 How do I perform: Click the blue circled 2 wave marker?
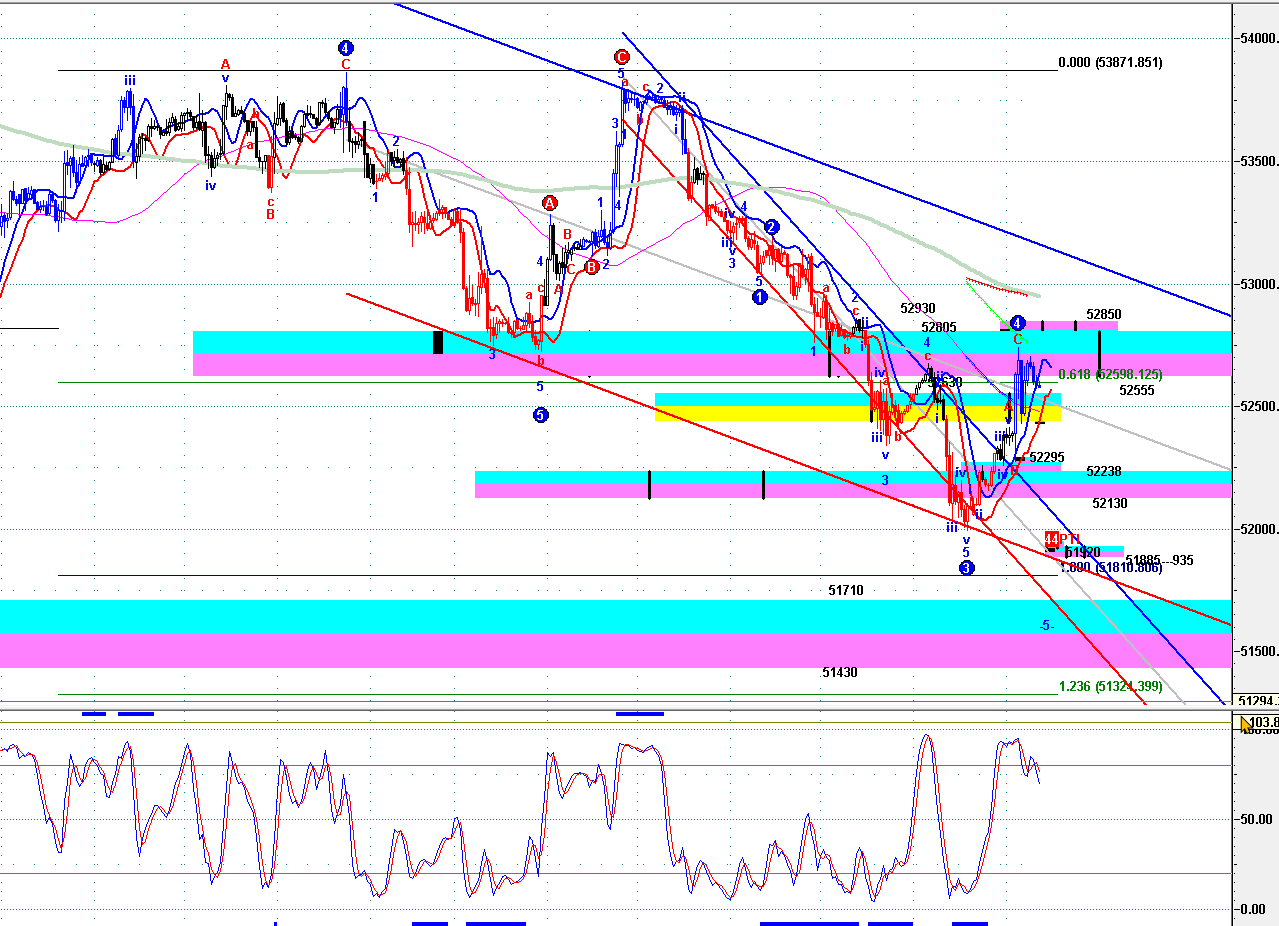pos(772,227)
